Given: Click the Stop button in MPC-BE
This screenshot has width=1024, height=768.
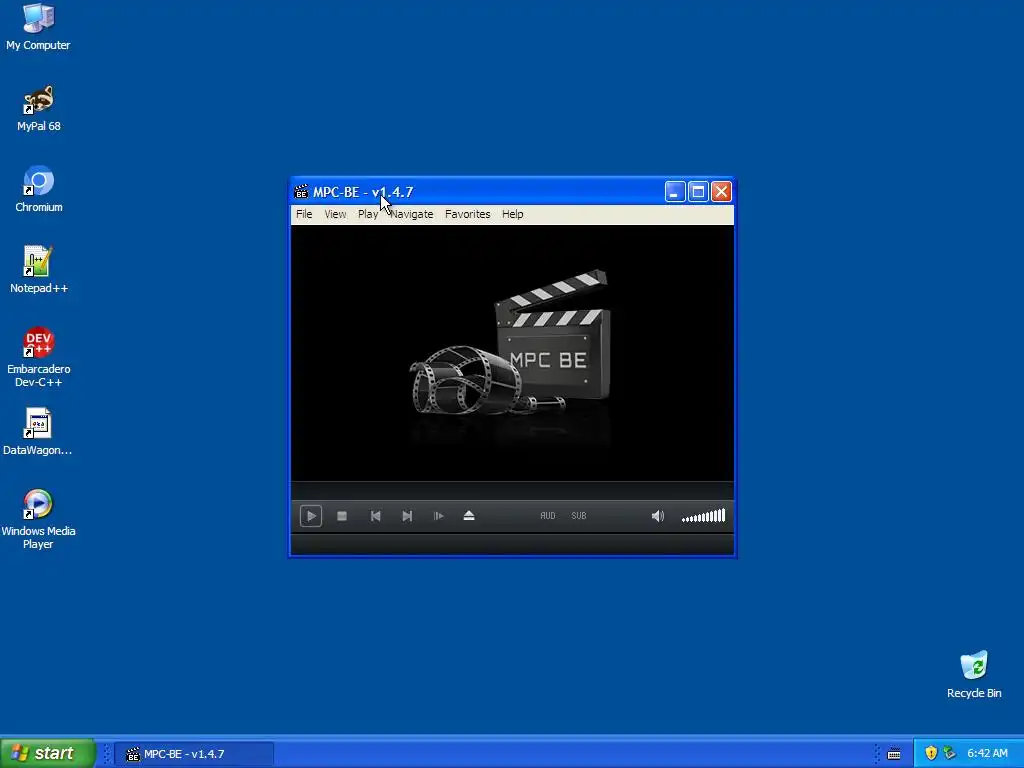Looking at the screenshot, I should click(x=342, y=516).
